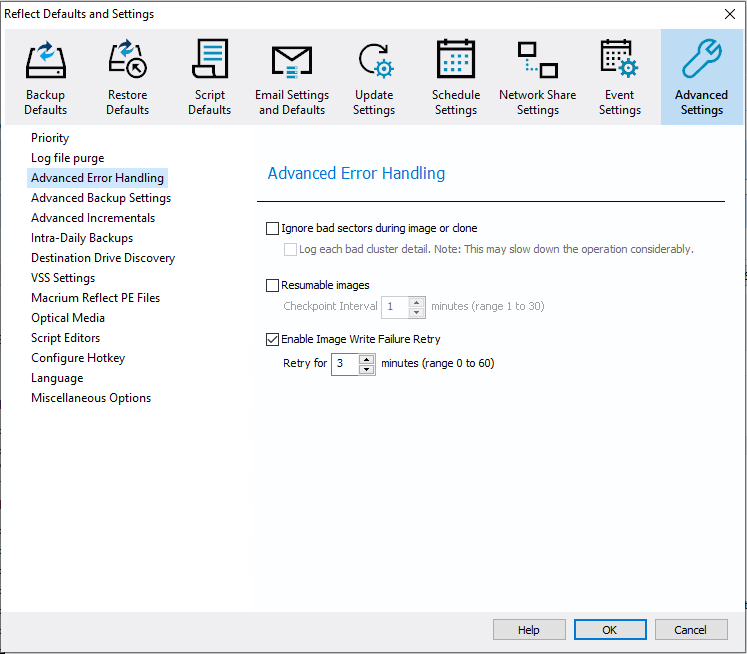Viewport: 747px width, 654px height.
Task: Select Advanced Backup Settings in the sidebar
Action: click(x=101, y=198)
